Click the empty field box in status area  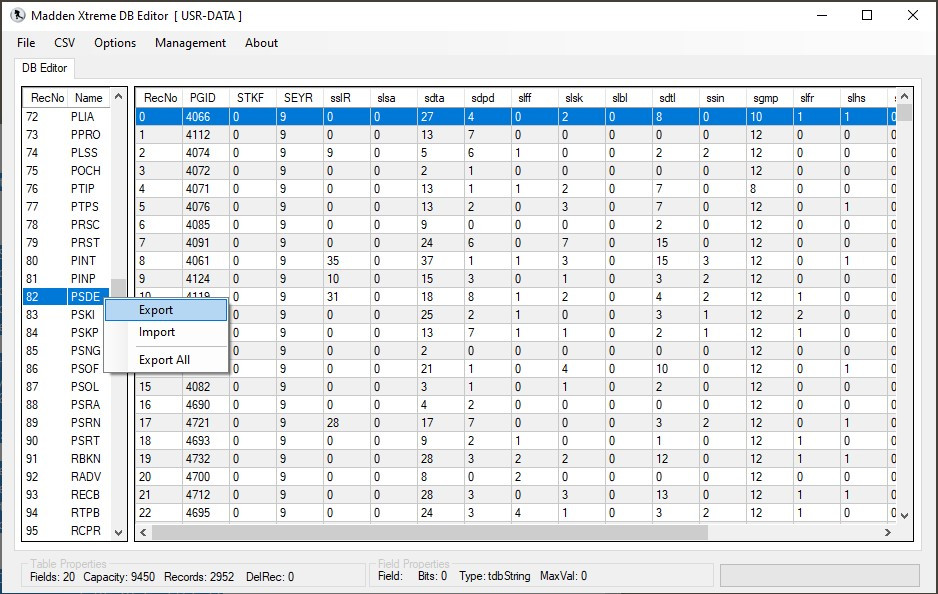[x=820, y=575]
